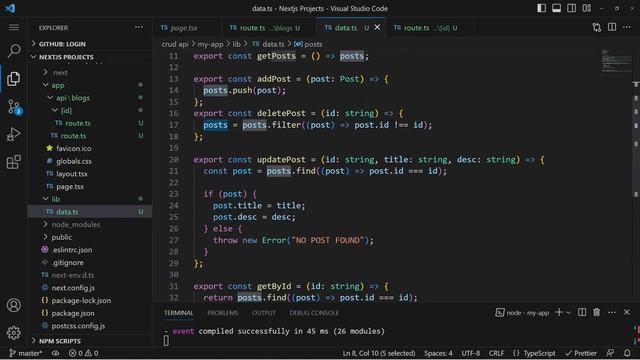This screenshot has width=640, height=360.
Task: Show the Explorer view icon
Action: 14,78
